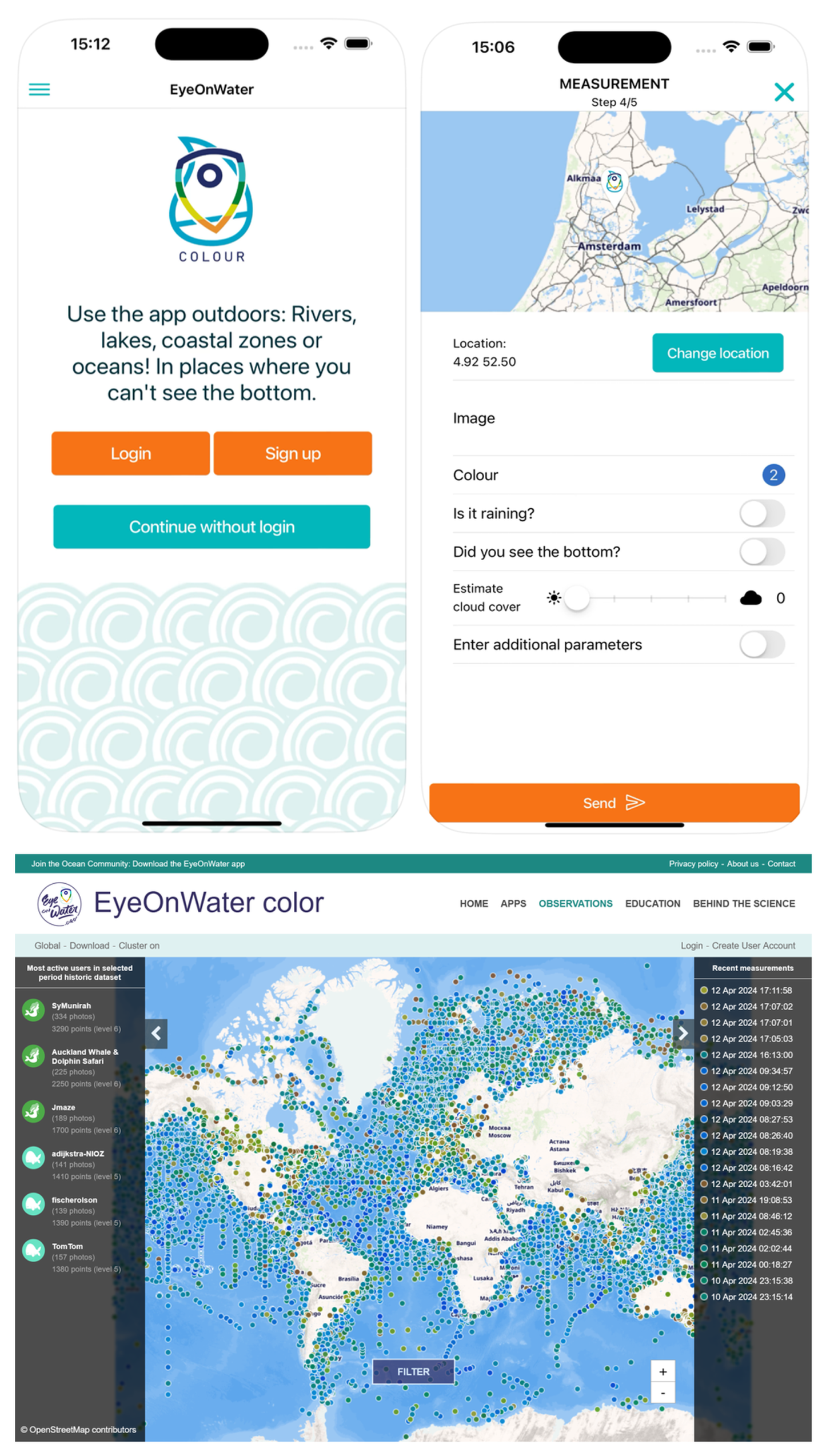826x1456 pixels.
Task: Close the Measurement screen with X icon
Action: (783, 91)
